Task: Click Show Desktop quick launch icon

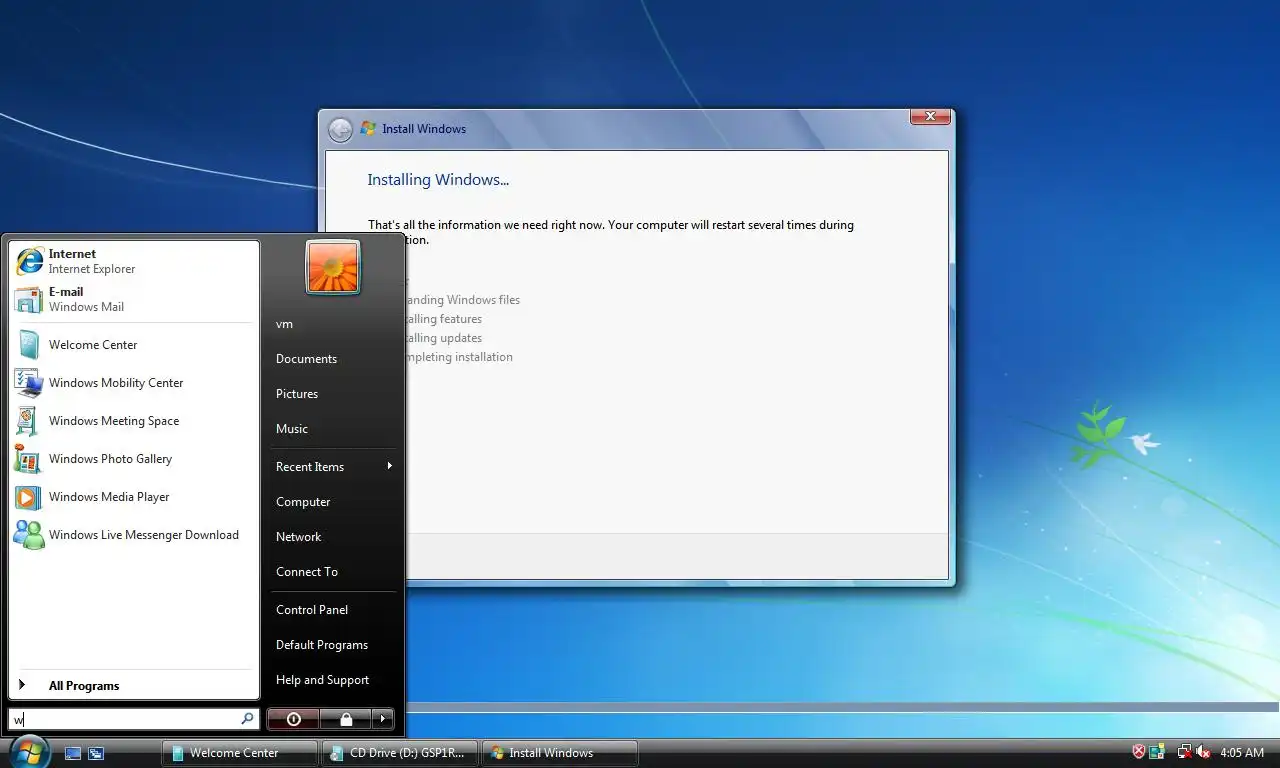Action: point(73,753)
